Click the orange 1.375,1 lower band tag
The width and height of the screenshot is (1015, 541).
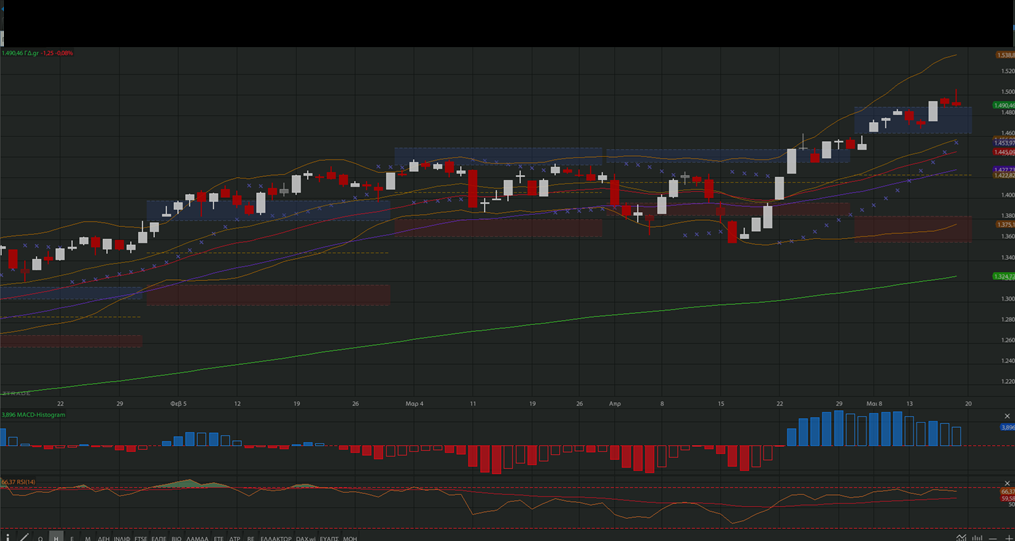click(x=1004, y=224)
